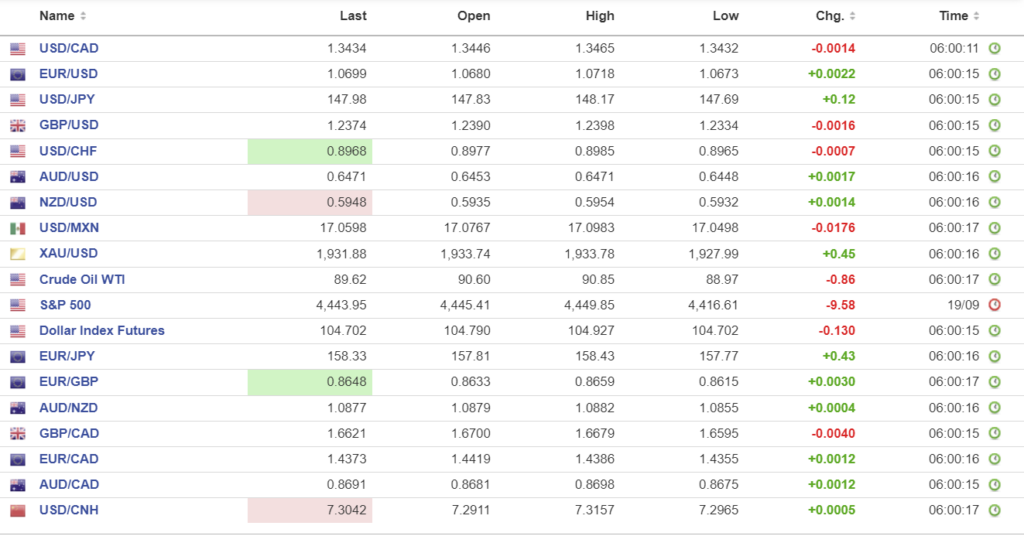Open the Dollar Index Futures link

click(101, 330)
